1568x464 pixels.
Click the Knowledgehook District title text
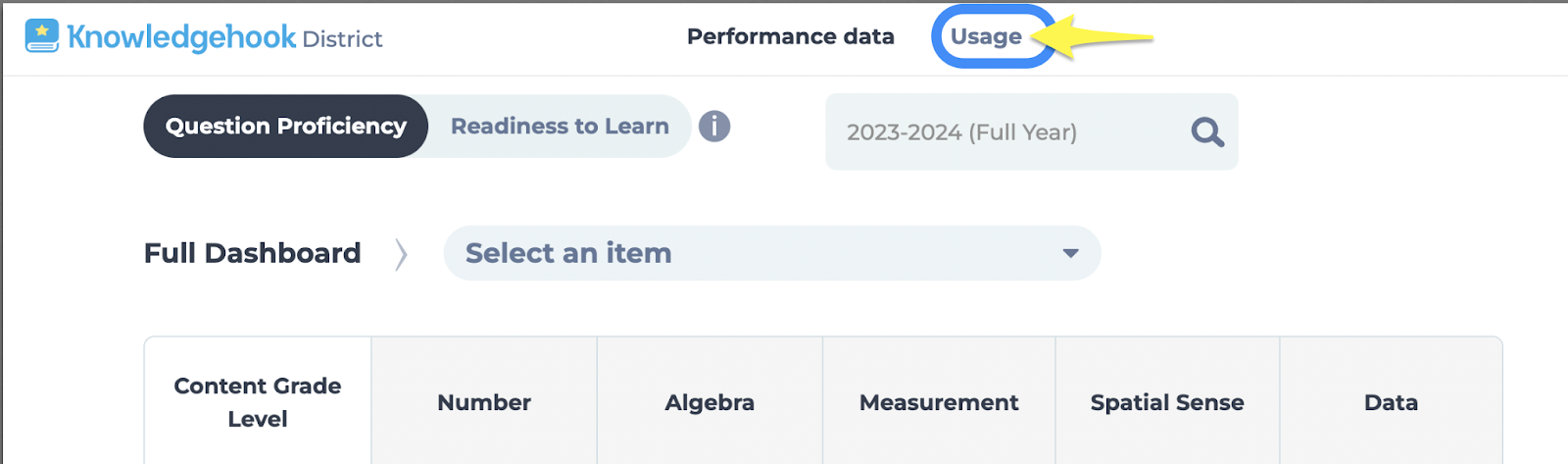point(224,37)
